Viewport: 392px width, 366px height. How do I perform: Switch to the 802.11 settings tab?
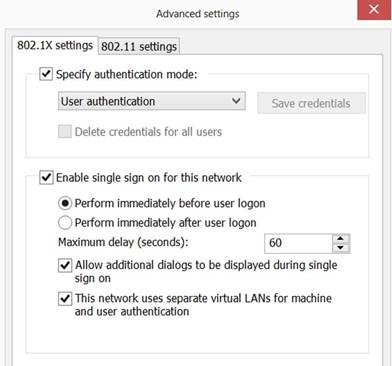(x=139, y=46)
